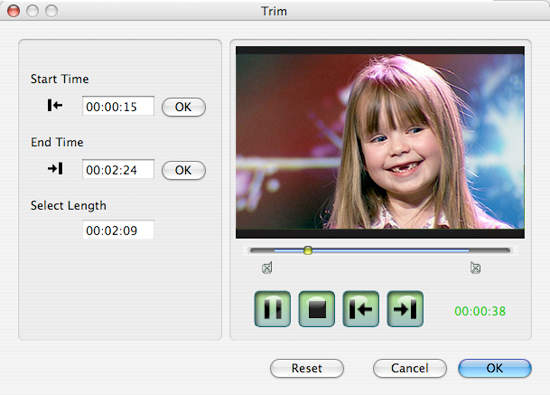The image size is (550, 395).
Task: Confirm Start Time with its OK button
Action: coord(183,107)
